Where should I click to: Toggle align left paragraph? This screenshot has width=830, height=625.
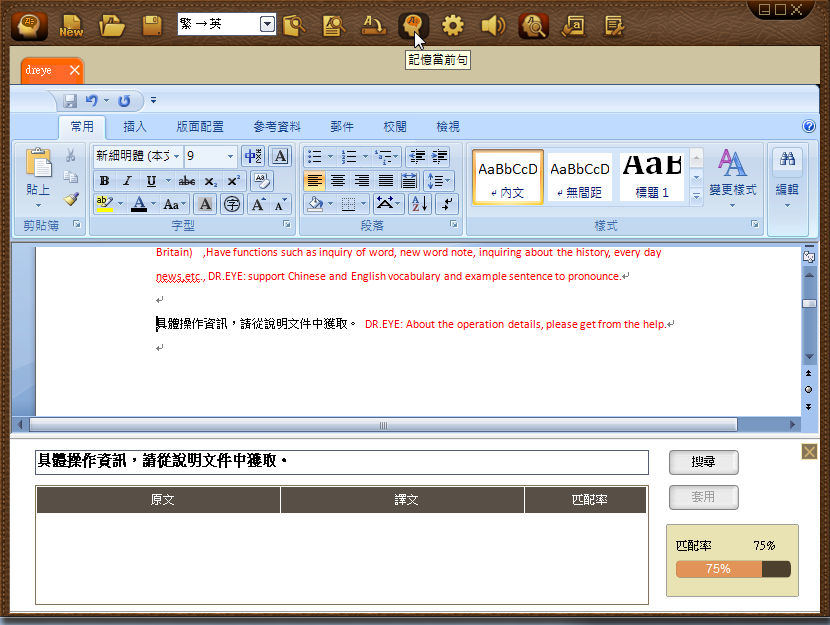(314, 180)
